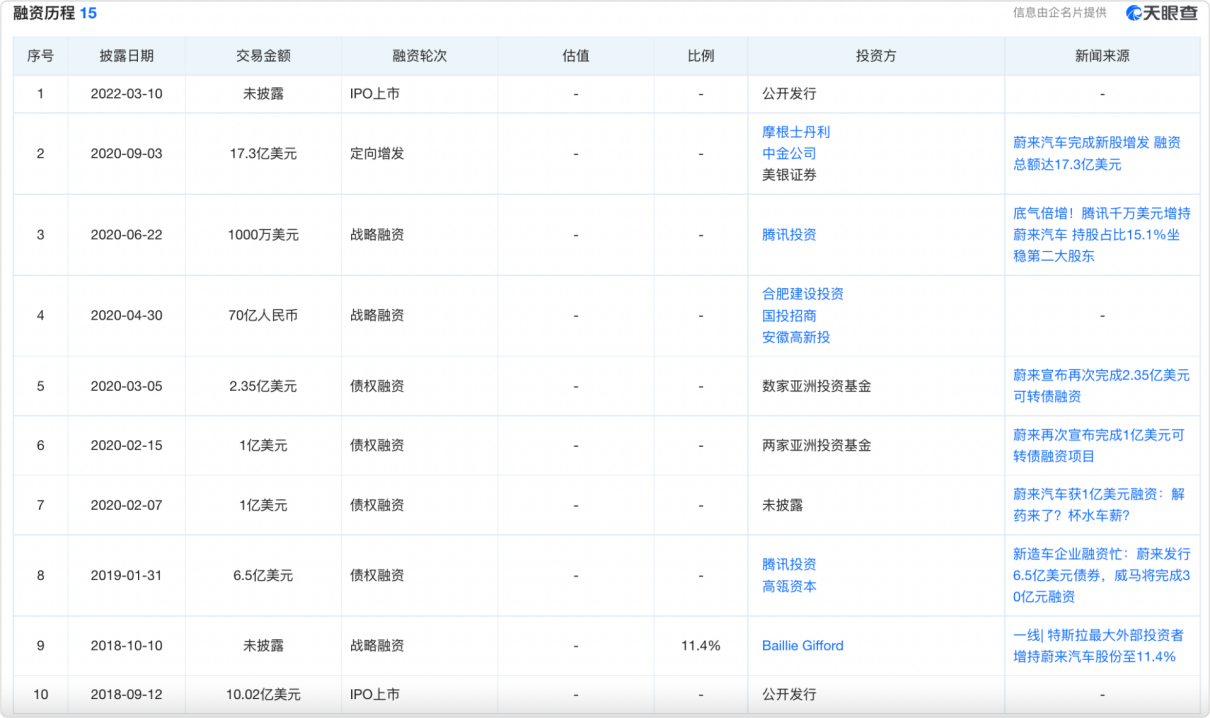Open investor link Baillie Gifford
The height and width of the screenshot is (718, 1210).
[803, 646]
